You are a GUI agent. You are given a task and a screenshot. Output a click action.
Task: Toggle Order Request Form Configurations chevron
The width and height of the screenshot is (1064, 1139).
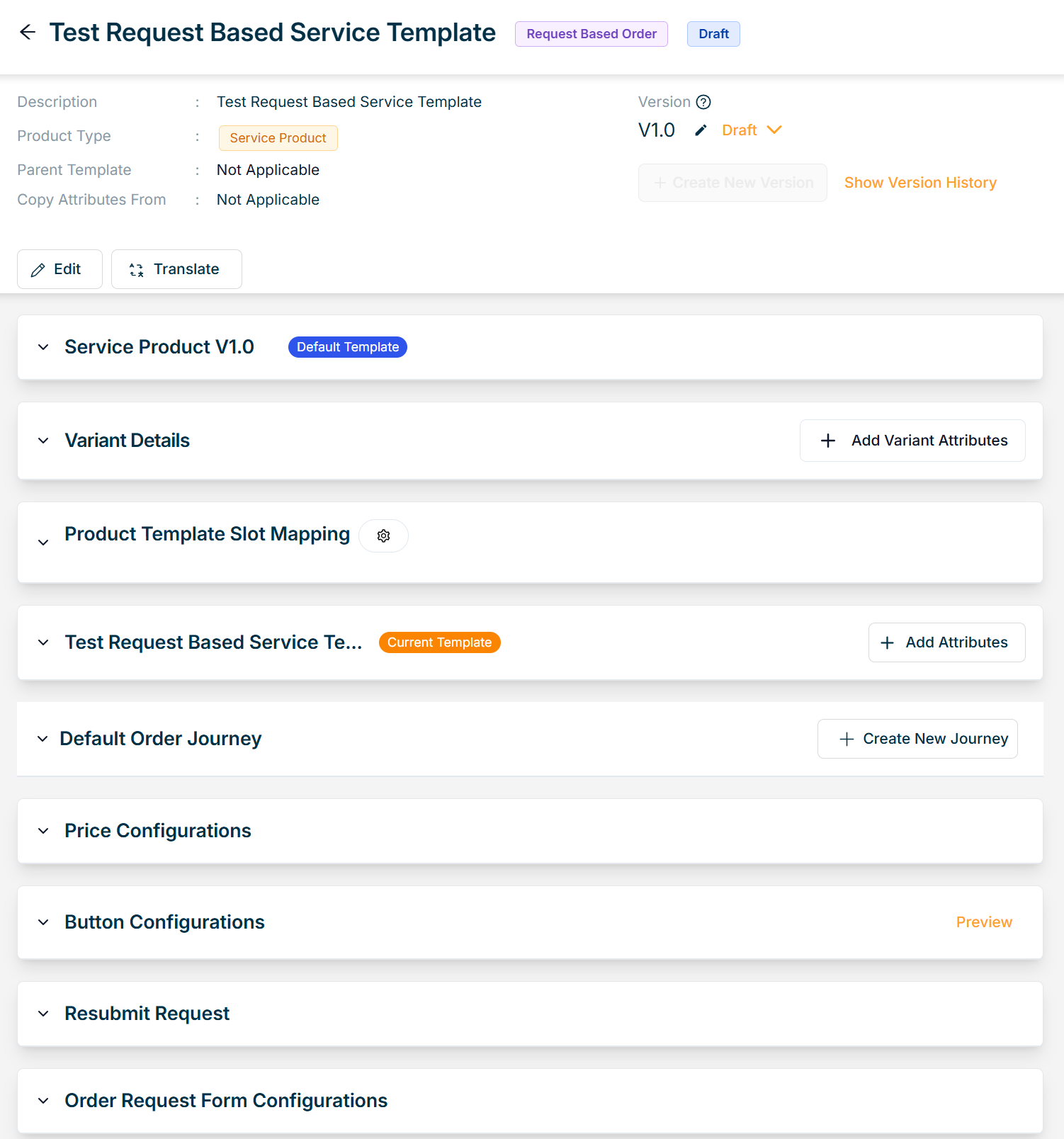pos(43,1101)
